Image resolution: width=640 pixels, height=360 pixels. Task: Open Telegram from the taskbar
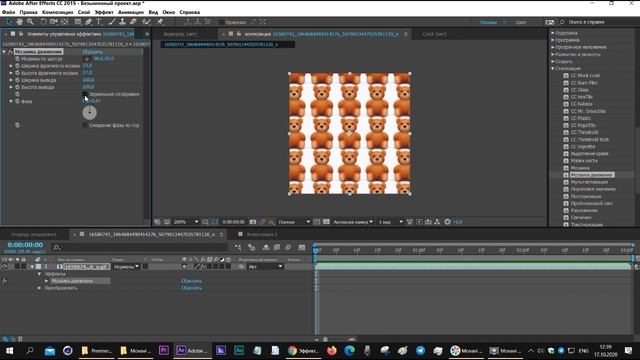[x=420, y=351]
